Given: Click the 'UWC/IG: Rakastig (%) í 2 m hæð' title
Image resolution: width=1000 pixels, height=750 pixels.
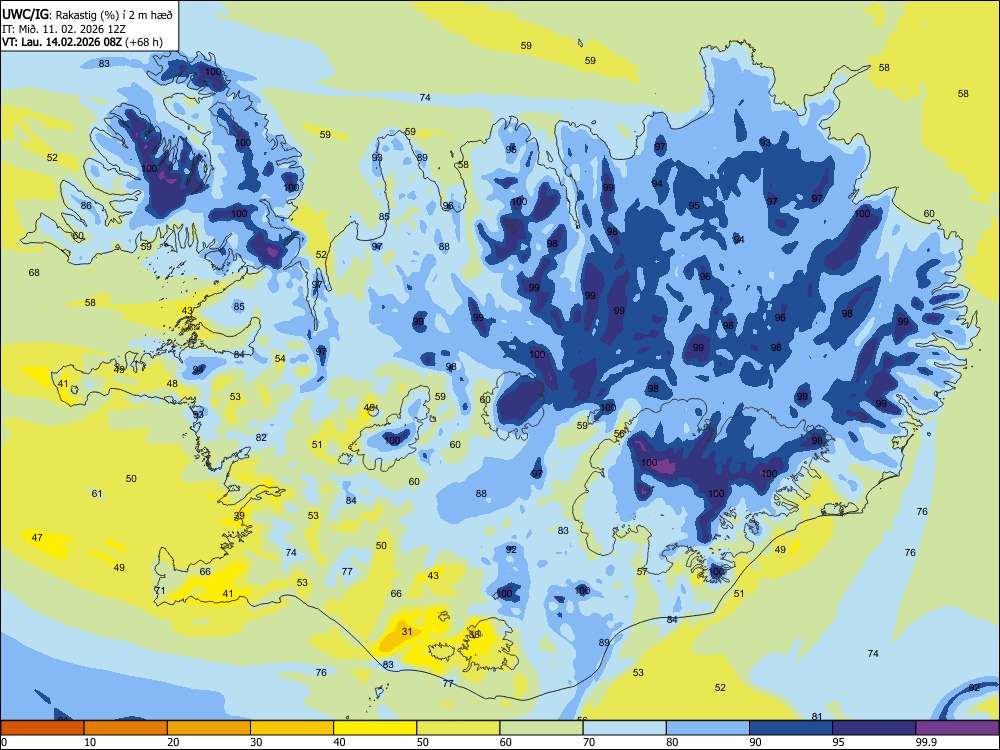Looking at the screenshot, I should 87,14.
